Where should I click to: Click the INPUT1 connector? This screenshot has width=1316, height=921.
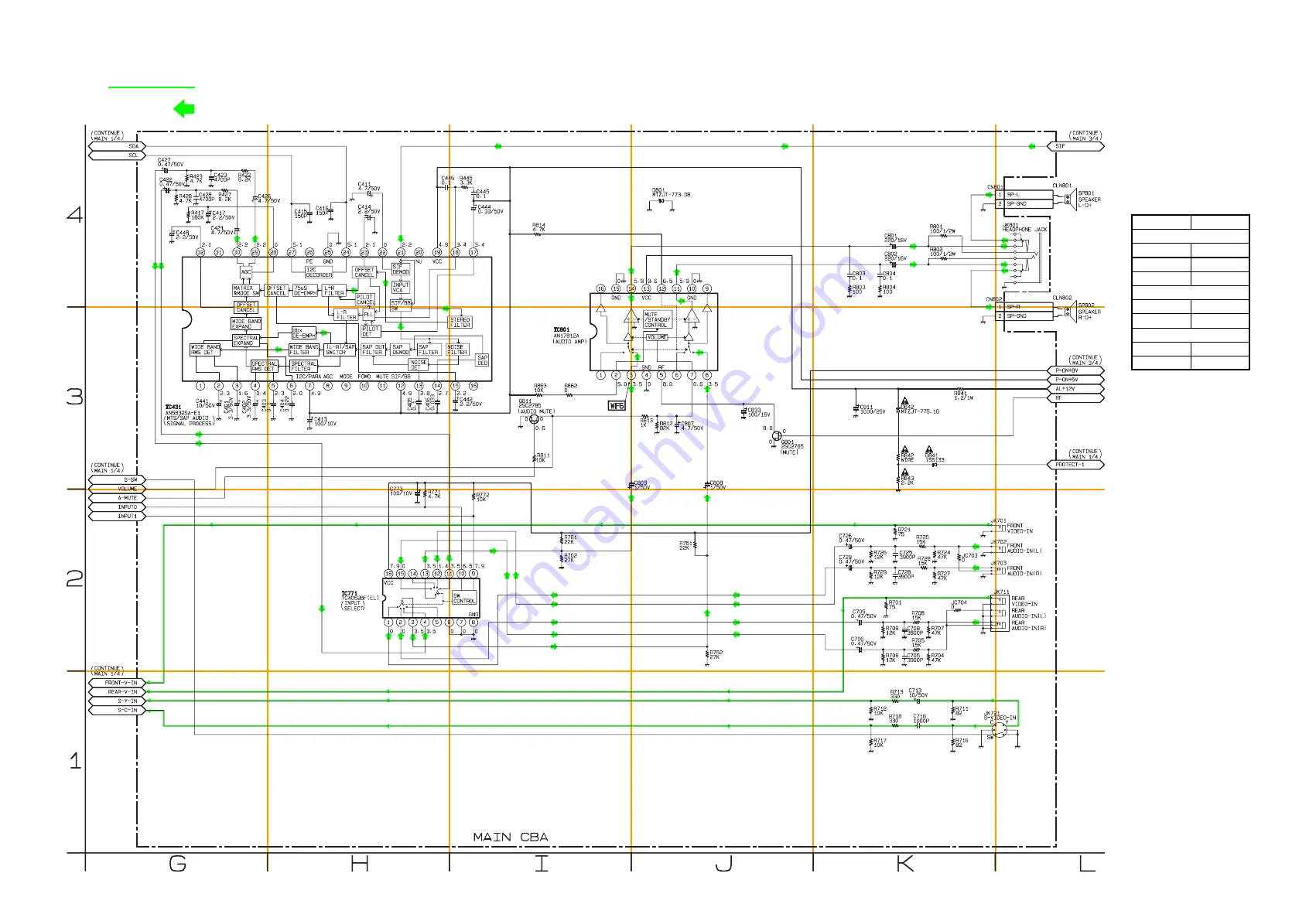[118, 516]
